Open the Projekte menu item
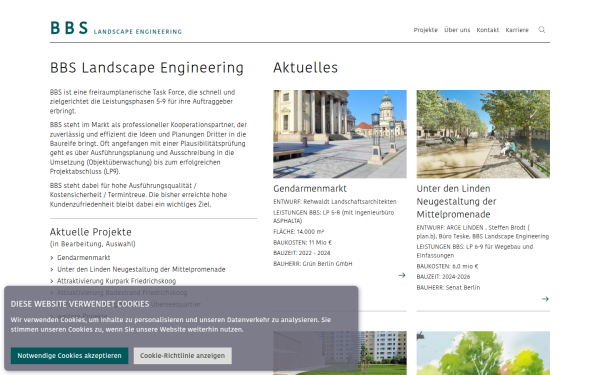The width and height of the screenshot is (600, 375). pyautogui.click(x=425, y=30)
